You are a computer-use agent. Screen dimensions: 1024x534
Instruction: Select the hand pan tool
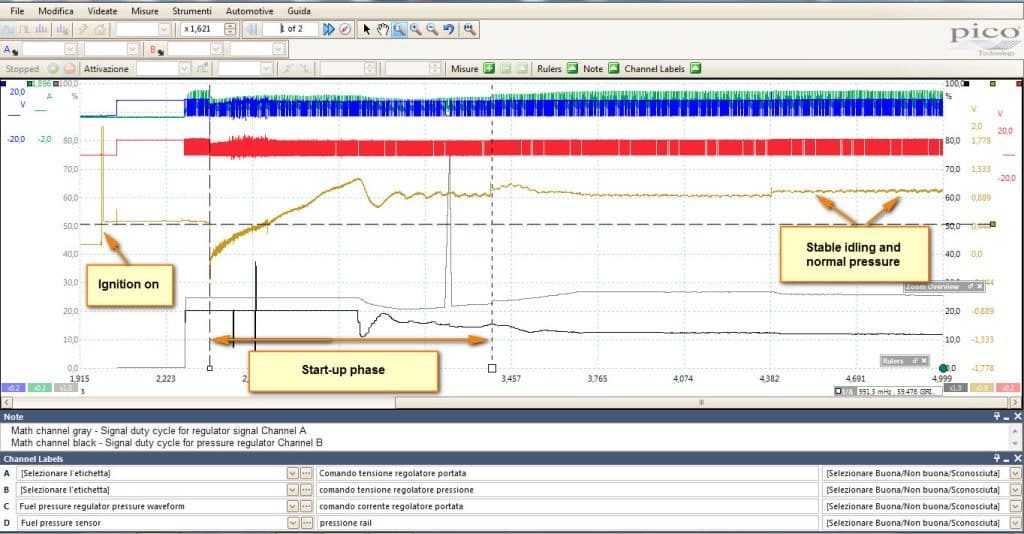coord(383,29)
